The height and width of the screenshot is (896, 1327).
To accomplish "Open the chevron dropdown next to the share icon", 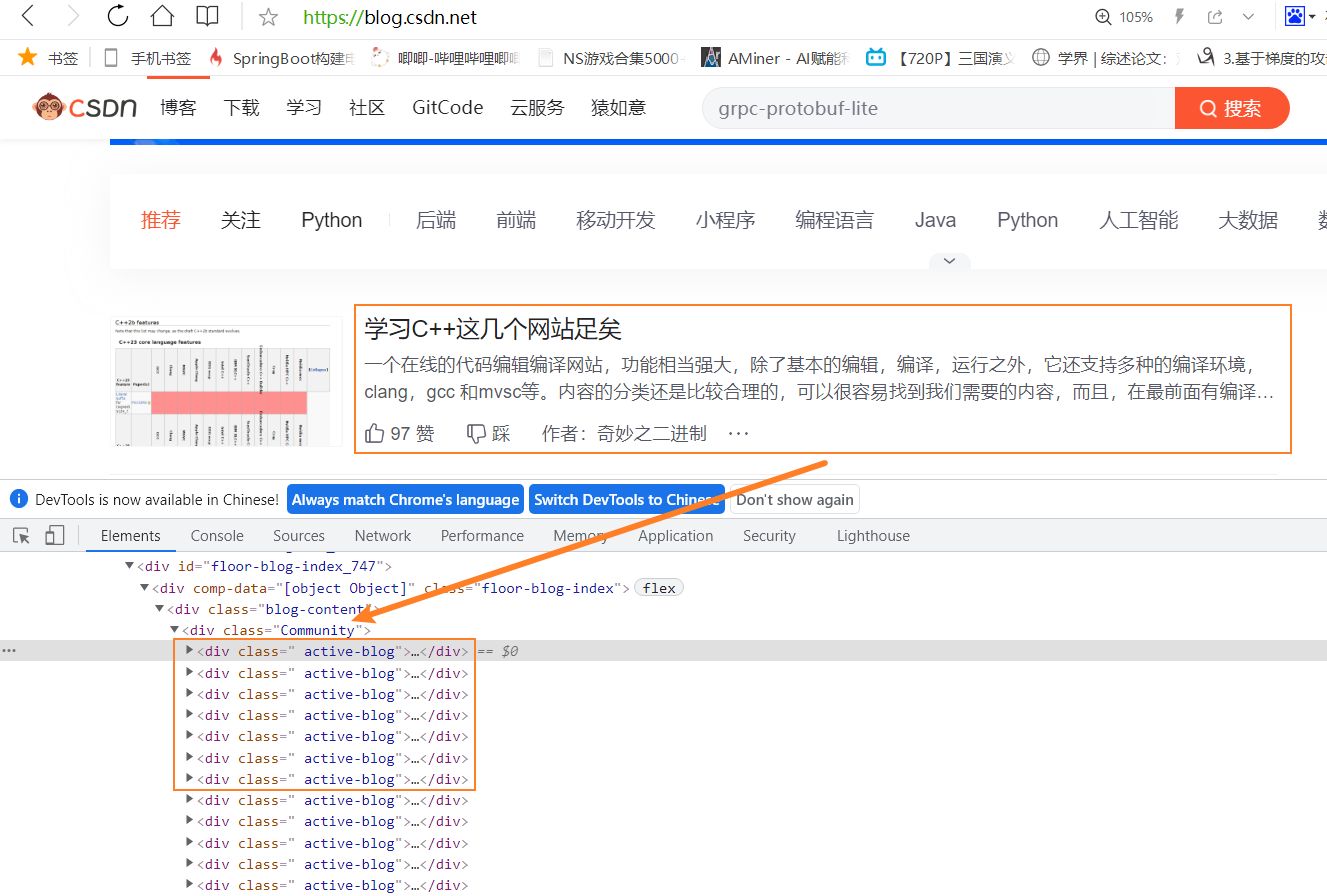I will (x=1248, y=17).
